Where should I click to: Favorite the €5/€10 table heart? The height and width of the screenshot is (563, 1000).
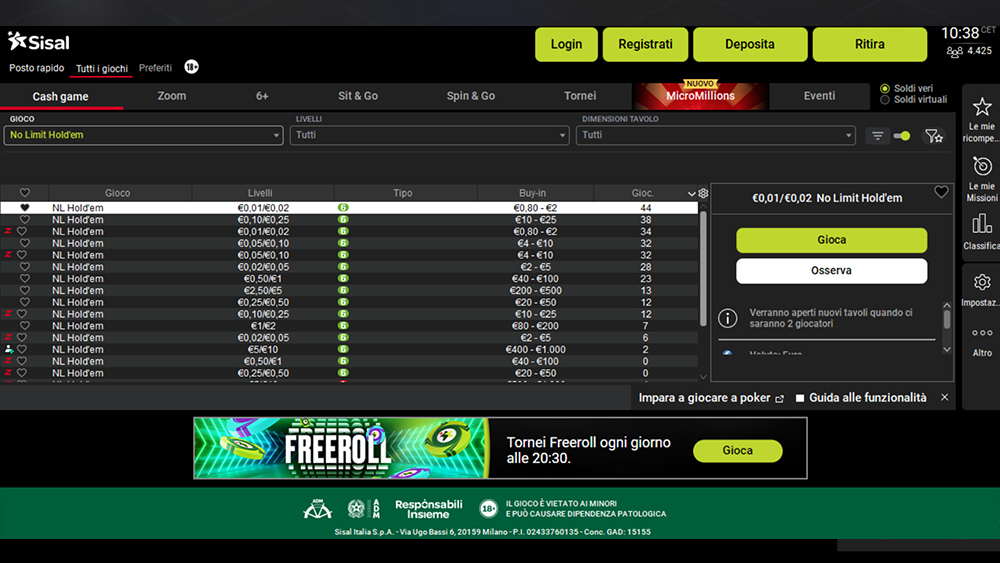[22, 349]
